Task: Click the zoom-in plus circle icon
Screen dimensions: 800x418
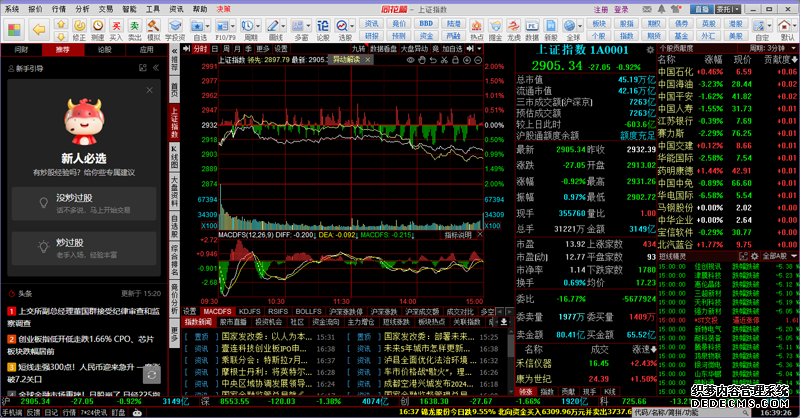Action: 467,60
